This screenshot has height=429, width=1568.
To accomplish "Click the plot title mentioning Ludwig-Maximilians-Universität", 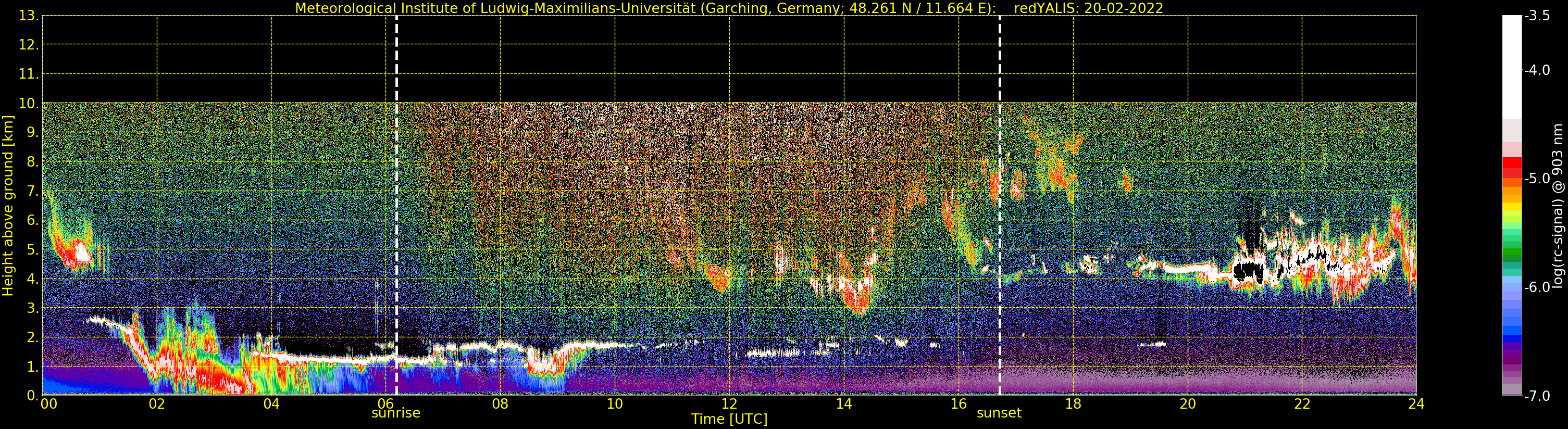I will click(x=729, y=8).
